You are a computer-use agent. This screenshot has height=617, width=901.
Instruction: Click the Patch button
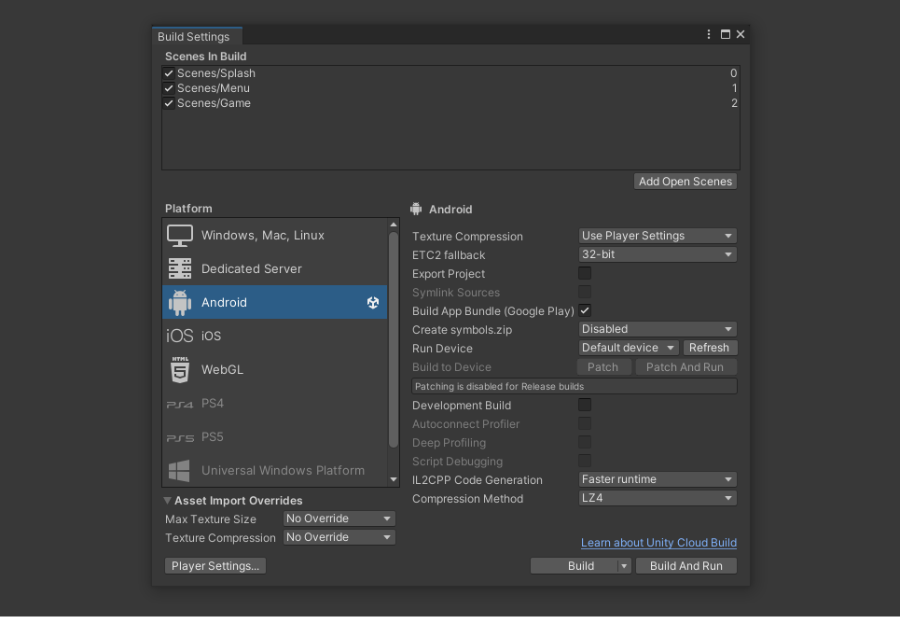pos(603,367)
